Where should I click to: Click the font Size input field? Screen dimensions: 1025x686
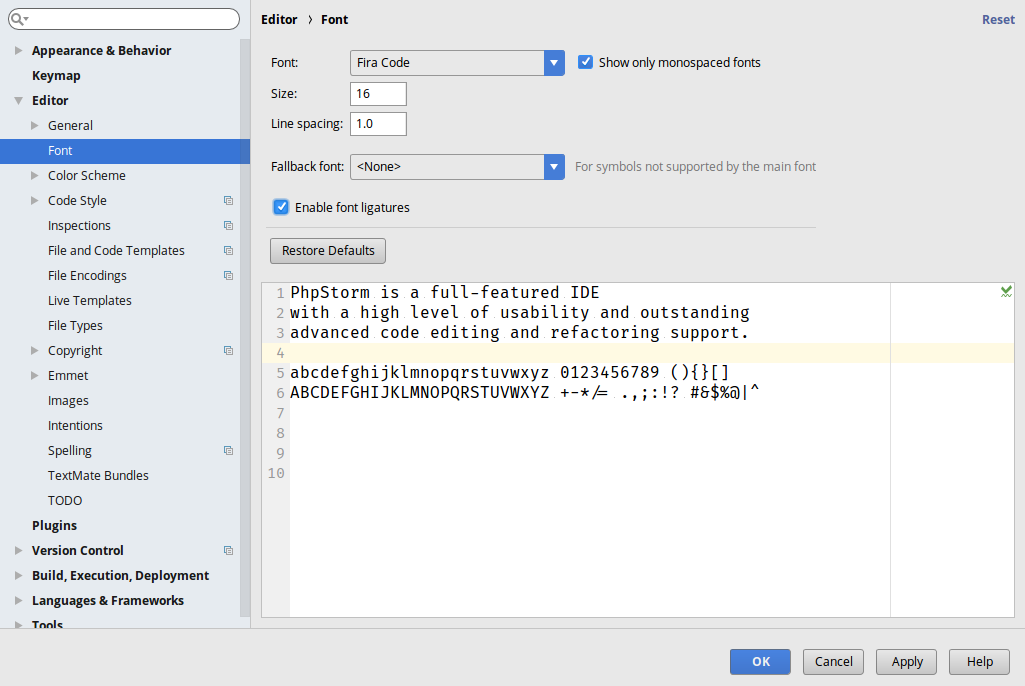pos(378,94)
